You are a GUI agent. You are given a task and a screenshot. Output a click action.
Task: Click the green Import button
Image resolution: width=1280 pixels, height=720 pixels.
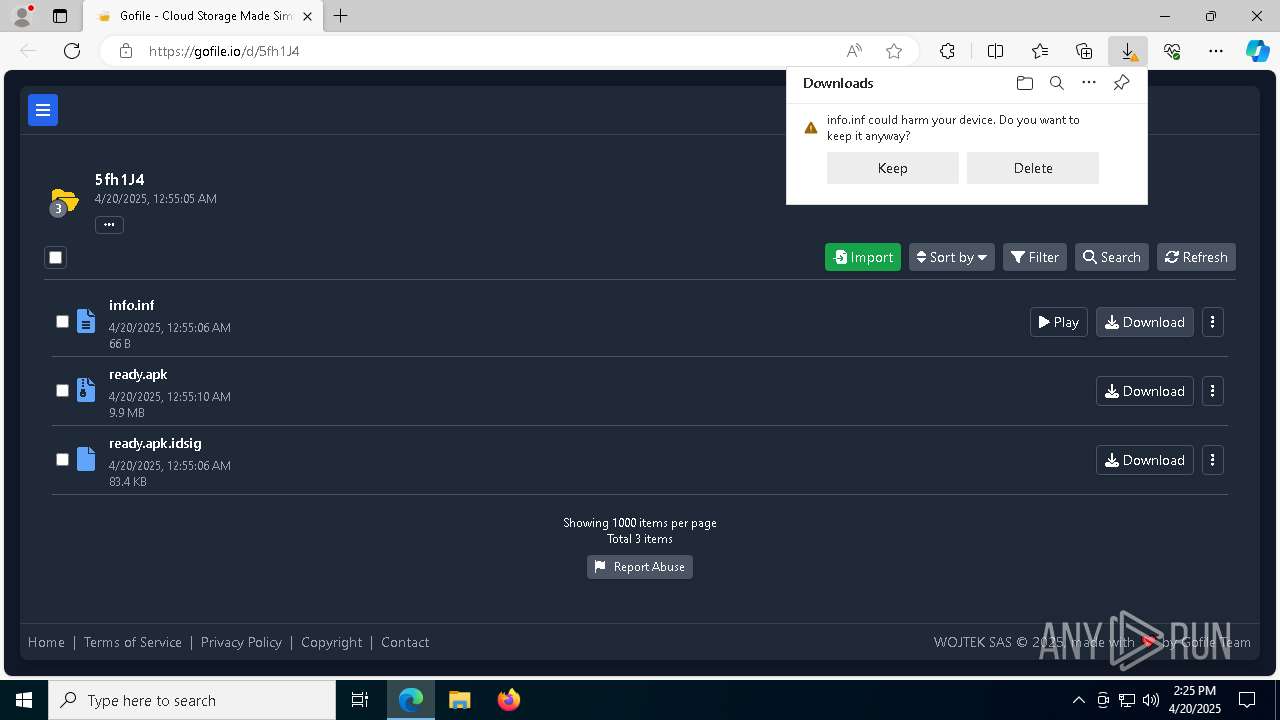[863, 257]
